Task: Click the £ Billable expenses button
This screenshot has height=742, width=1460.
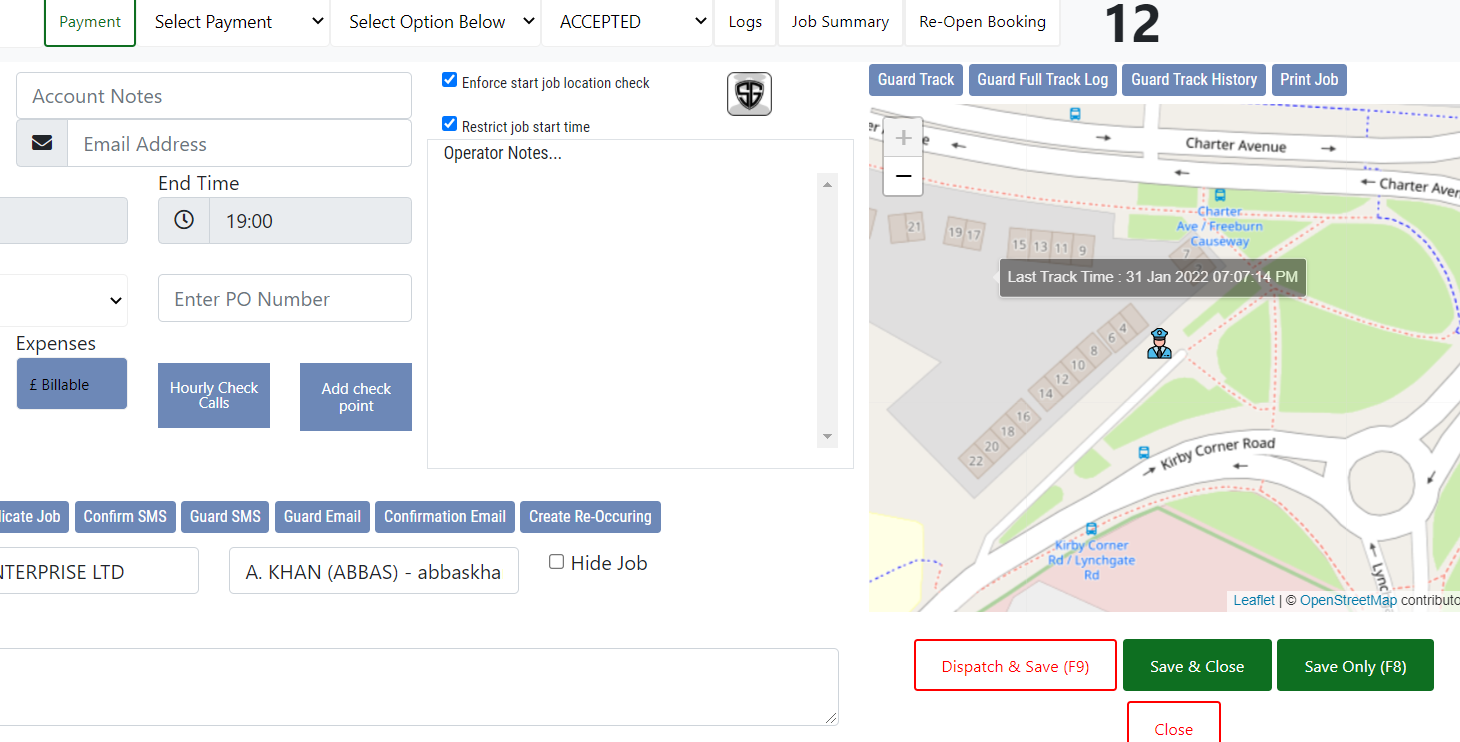Action: click(72, 384)
